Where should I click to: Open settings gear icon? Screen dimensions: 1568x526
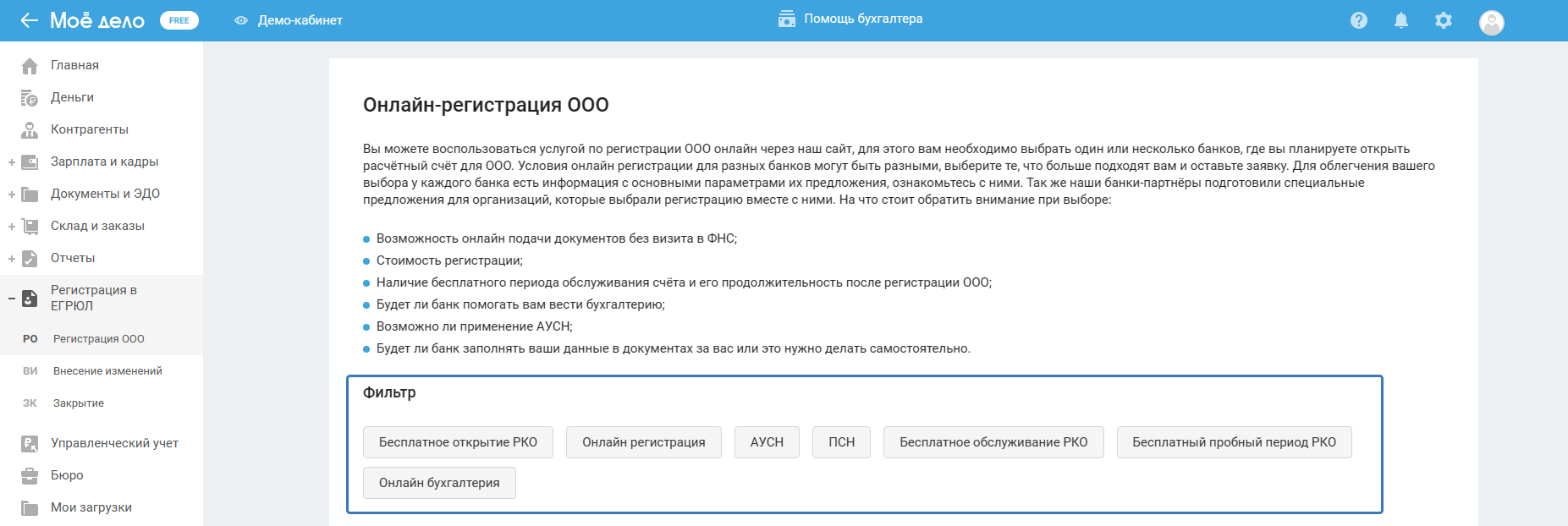coord(1444,20)
